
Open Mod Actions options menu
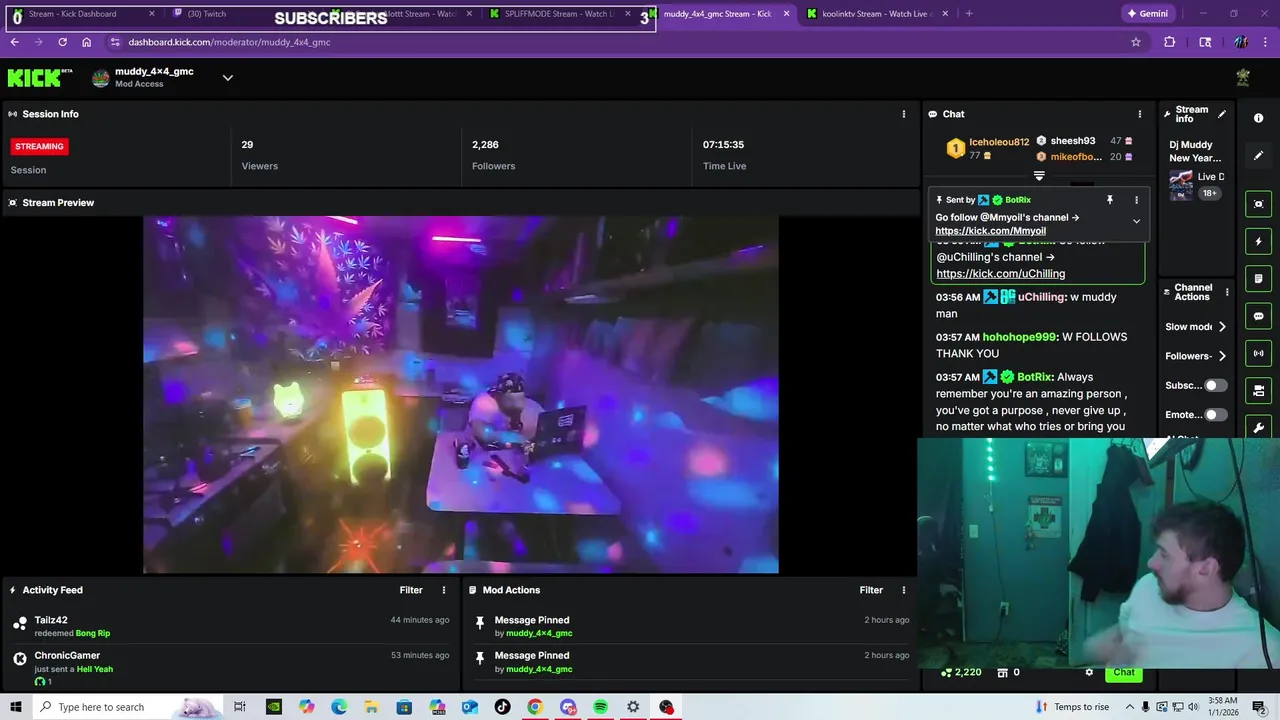click(x=904, y=590)
